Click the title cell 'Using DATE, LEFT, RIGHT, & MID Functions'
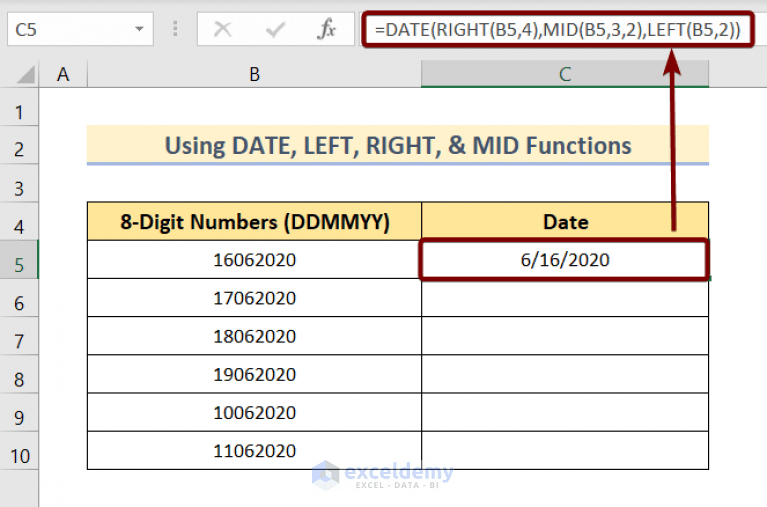The image size is (767, 507). (398, 145)
